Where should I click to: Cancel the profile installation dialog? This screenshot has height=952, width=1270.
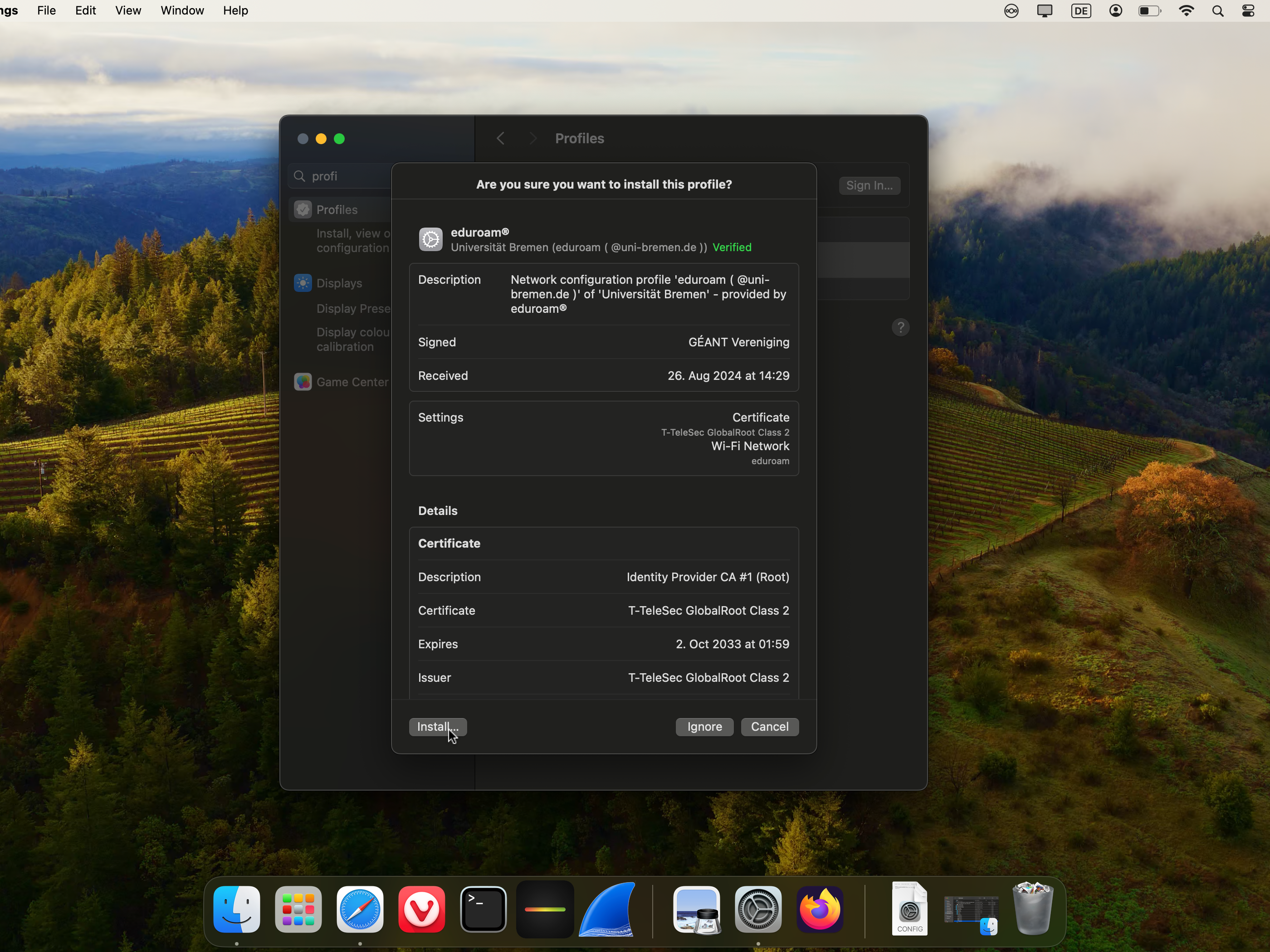pos(769,727)
